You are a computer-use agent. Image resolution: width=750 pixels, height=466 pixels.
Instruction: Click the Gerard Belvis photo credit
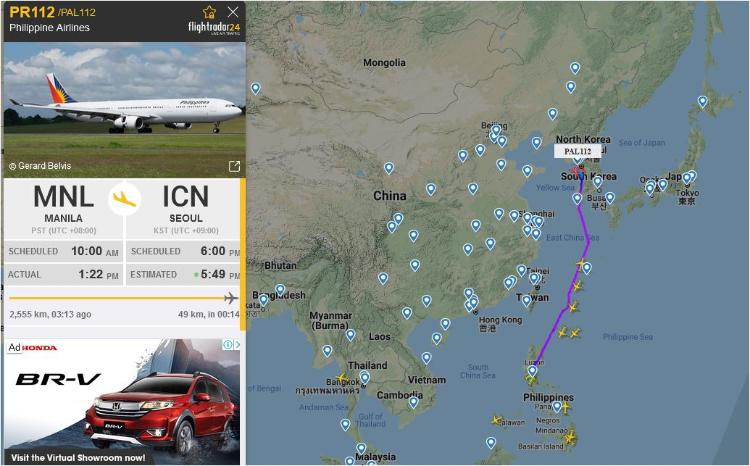pyautogui.click(x=40, y=166)
